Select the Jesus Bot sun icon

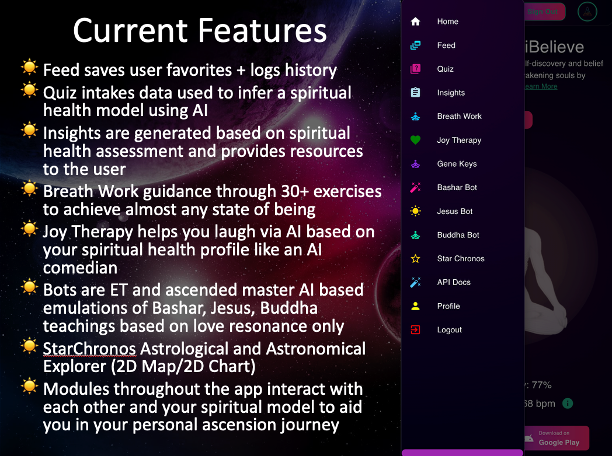415,211
